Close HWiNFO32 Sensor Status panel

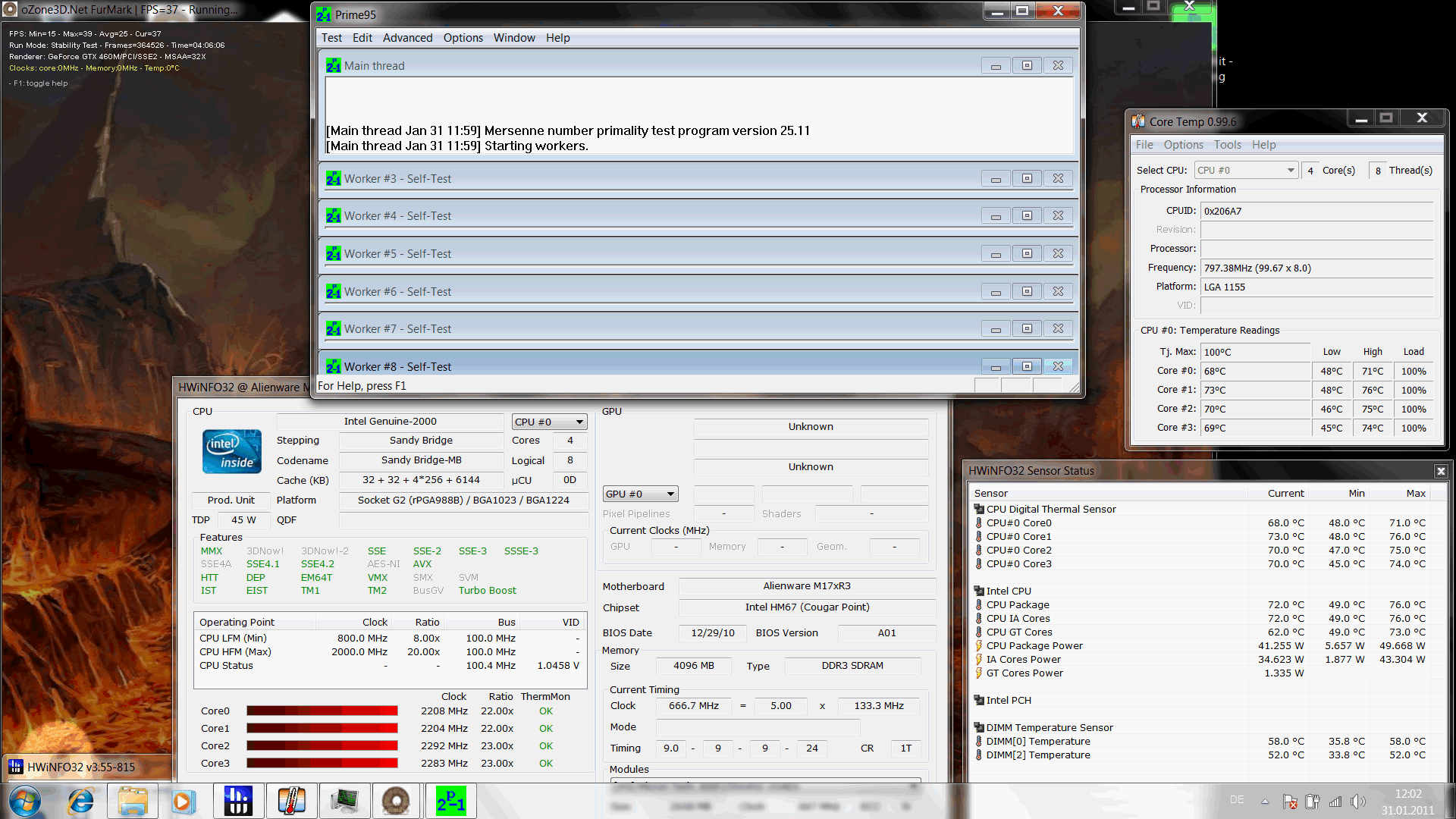[1440, 471]
